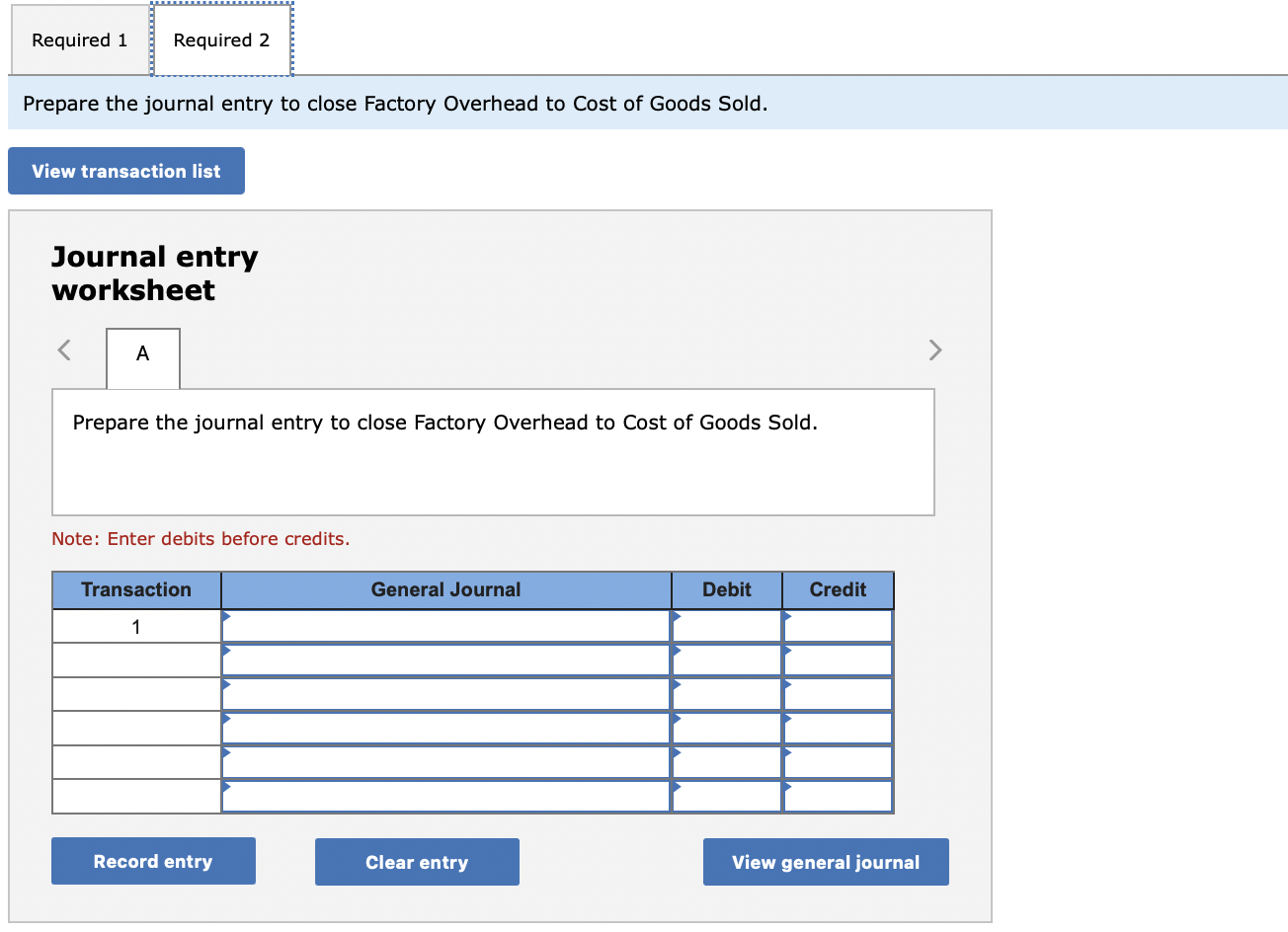Open the account dropdown in row one
Screen dimensions: 1288x932
coord(444,626)
